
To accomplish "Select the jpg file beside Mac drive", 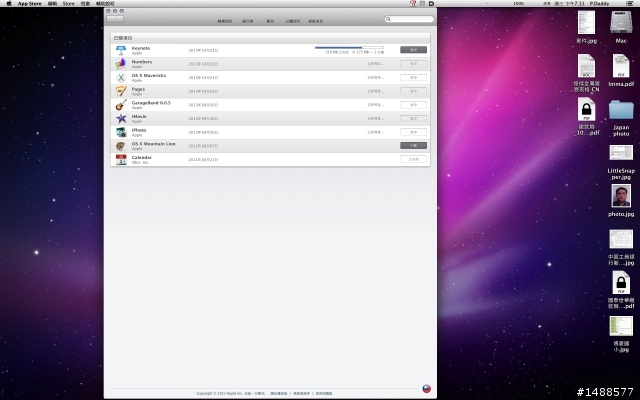I will pyautogui.click(x=586, y=22).
